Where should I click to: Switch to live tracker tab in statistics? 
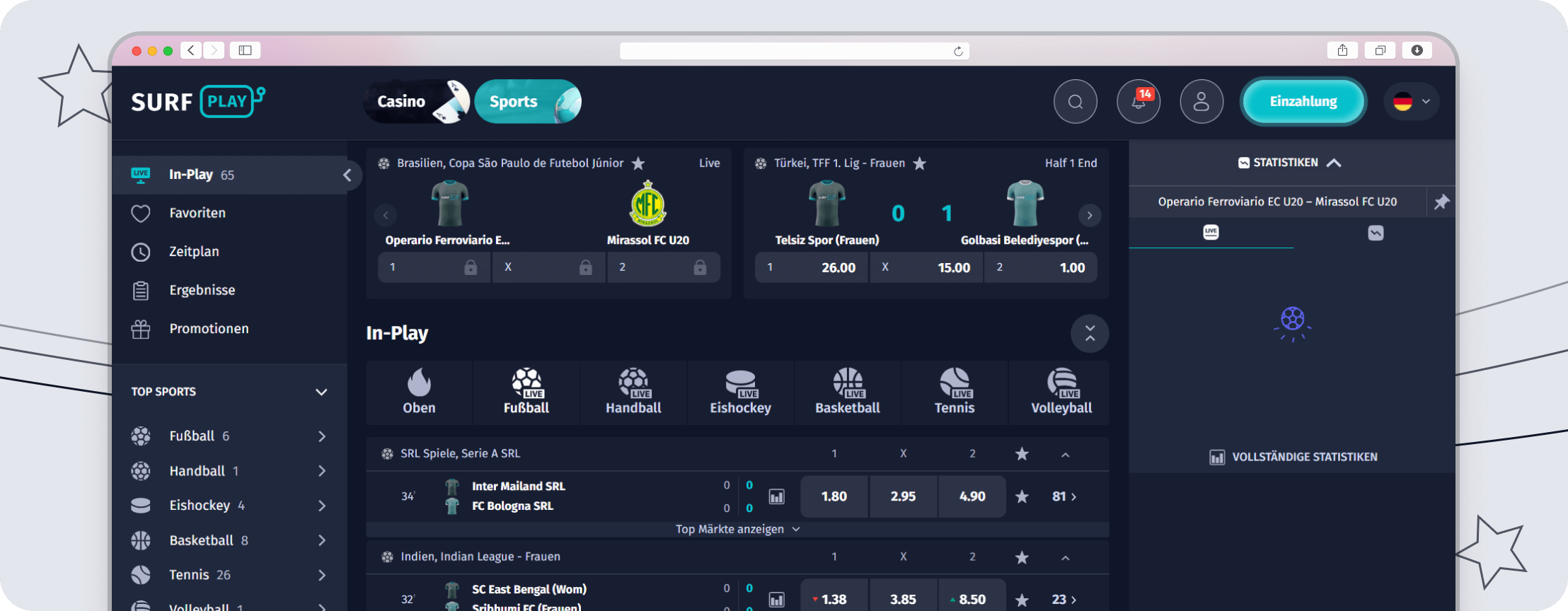1211,233
